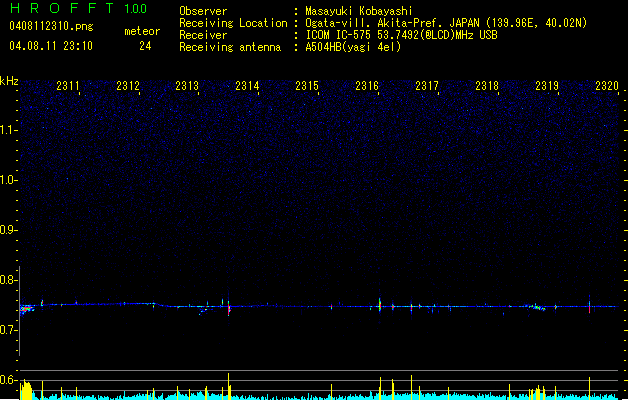Click the 2313 time axis marker
The width and height of the screenshot is (629, 400).
(187, 85)
